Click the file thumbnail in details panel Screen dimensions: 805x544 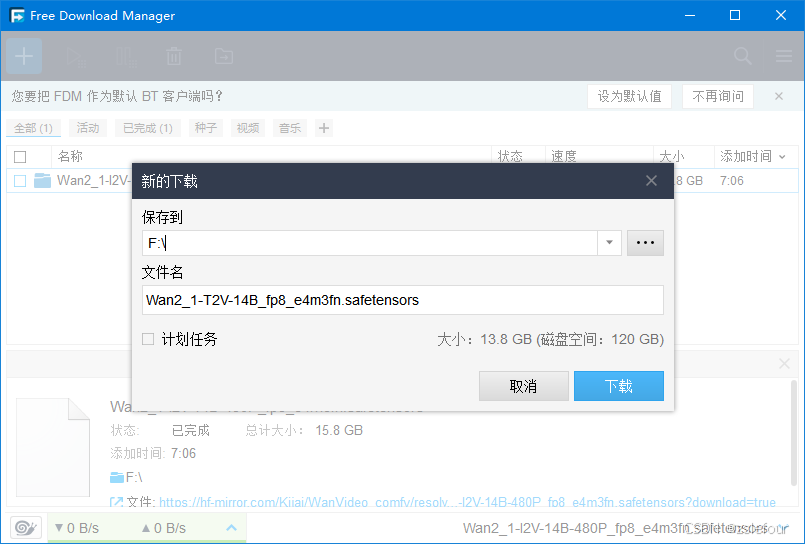(x=53, y=447)
